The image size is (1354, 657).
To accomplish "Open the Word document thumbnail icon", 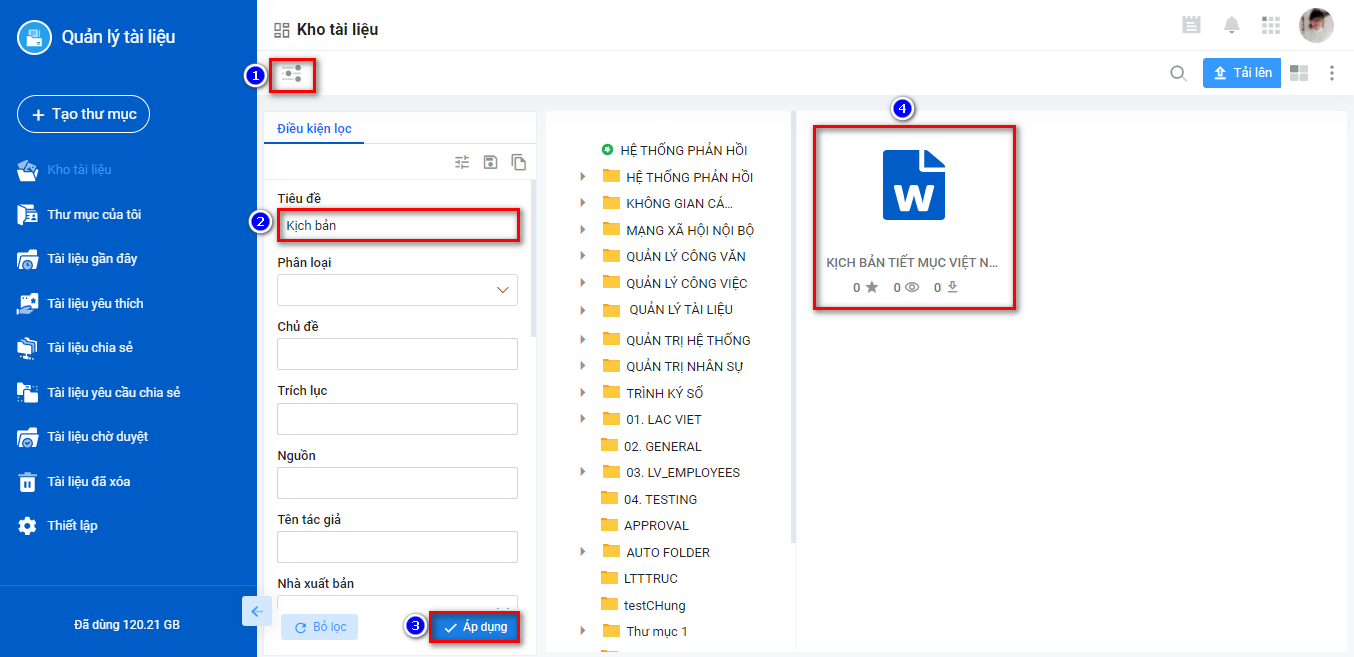I will point(914,185).
